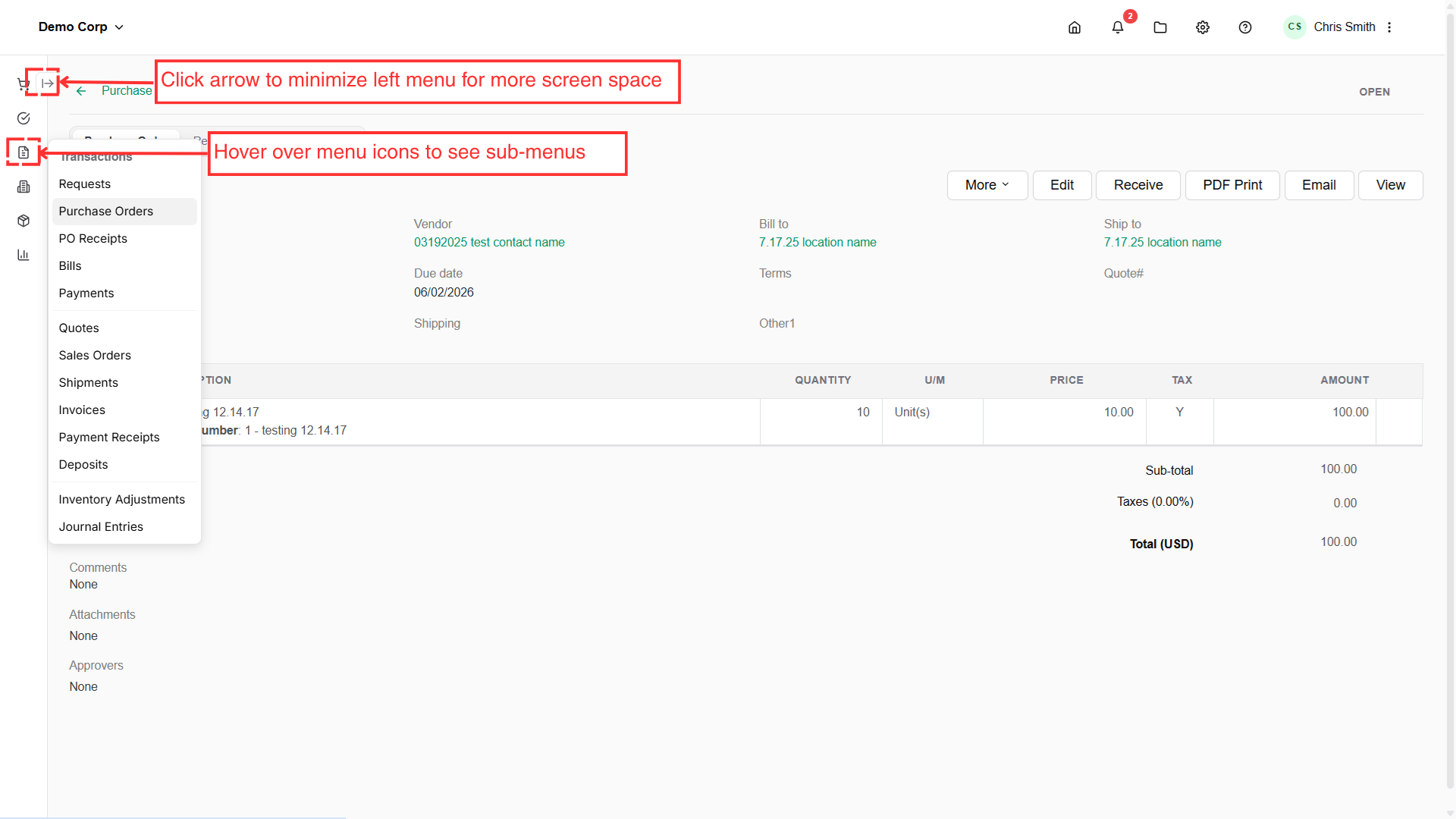This screenshot has height=819, width=1456.
Task: Click the CS user avatar
Action: [1294, 27]
